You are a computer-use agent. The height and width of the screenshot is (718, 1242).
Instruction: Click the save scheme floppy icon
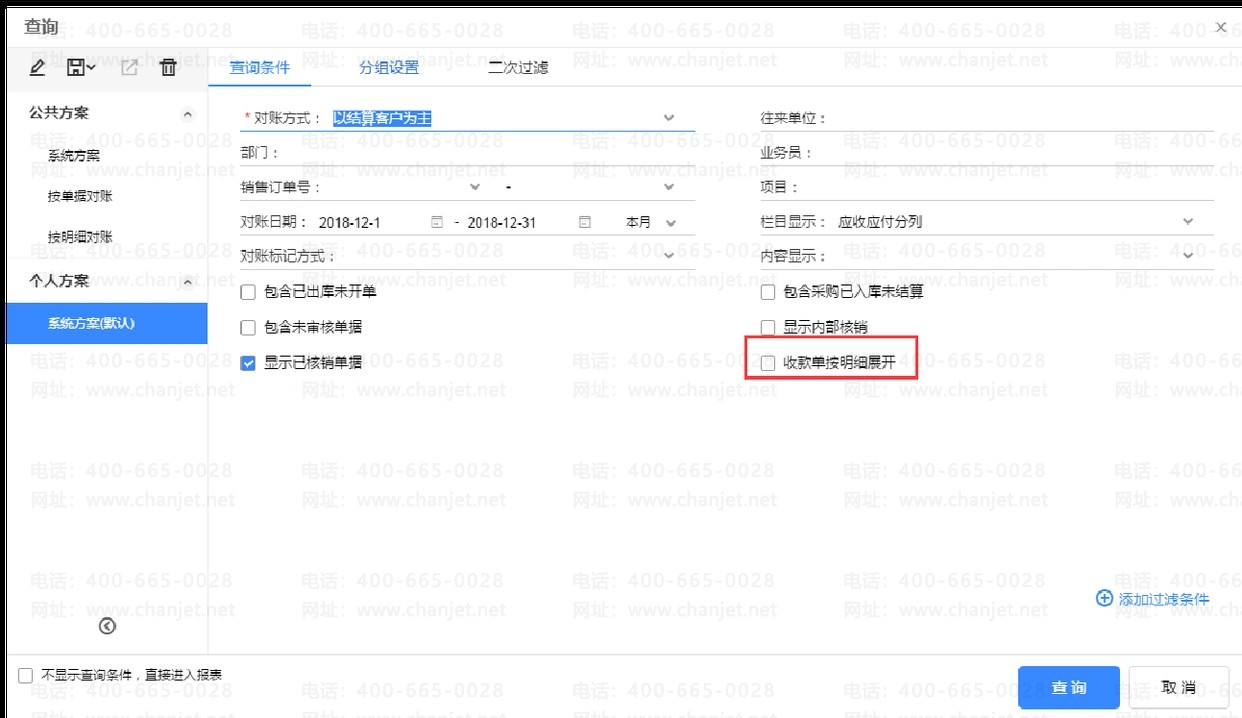coord(78,68)
